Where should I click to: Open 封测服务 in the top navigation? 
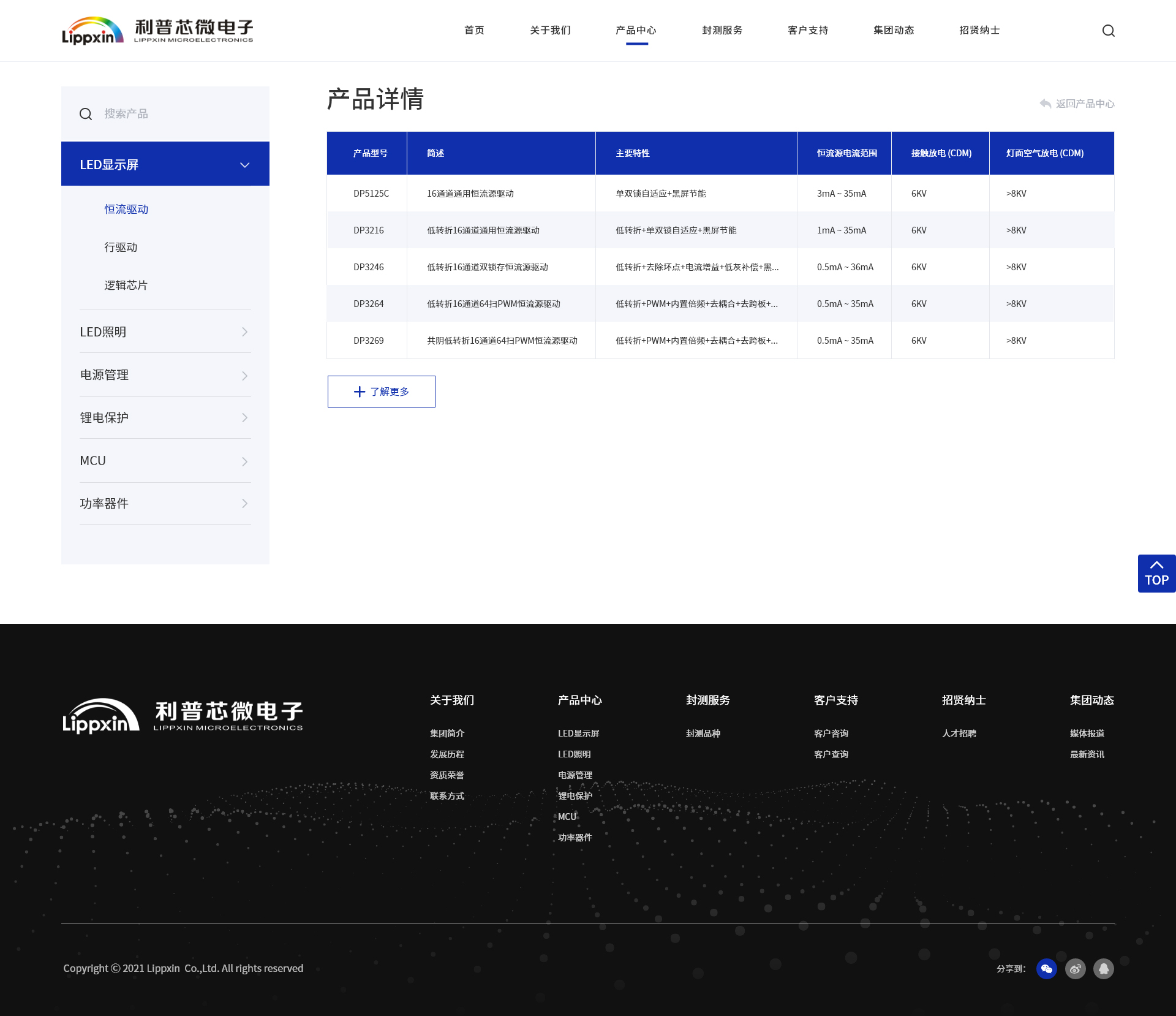tap(722, 31)
